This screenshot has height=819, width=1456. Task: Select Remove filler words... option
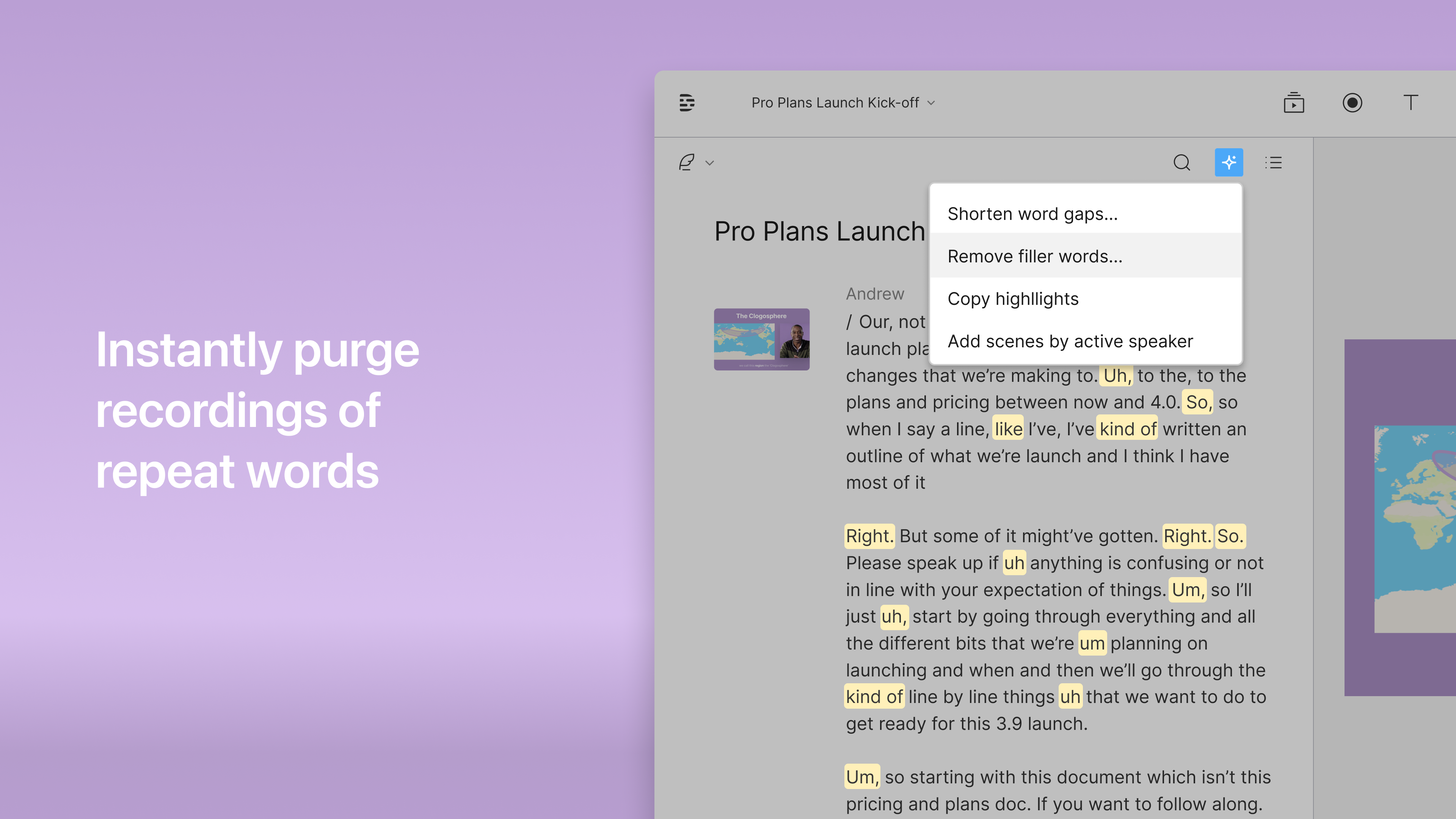[1085, 256]
